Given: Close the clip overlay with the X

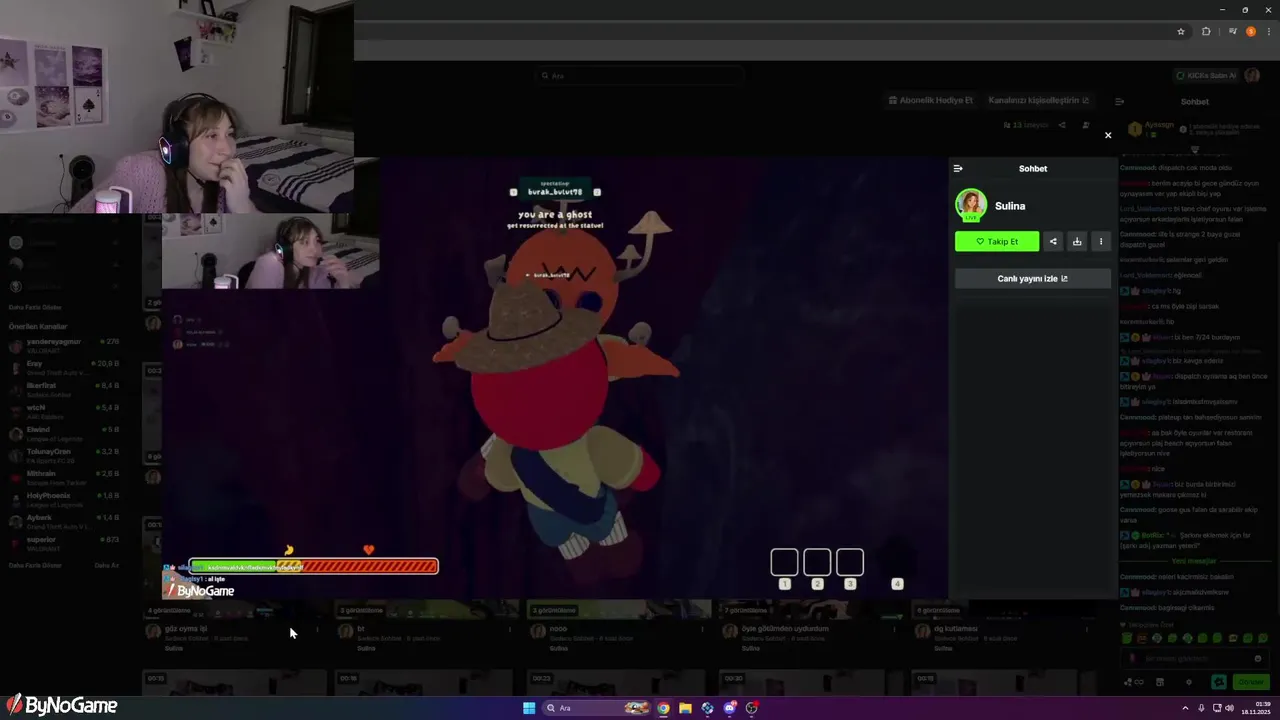Looking at the screenshot, I should coord(1107,135).
